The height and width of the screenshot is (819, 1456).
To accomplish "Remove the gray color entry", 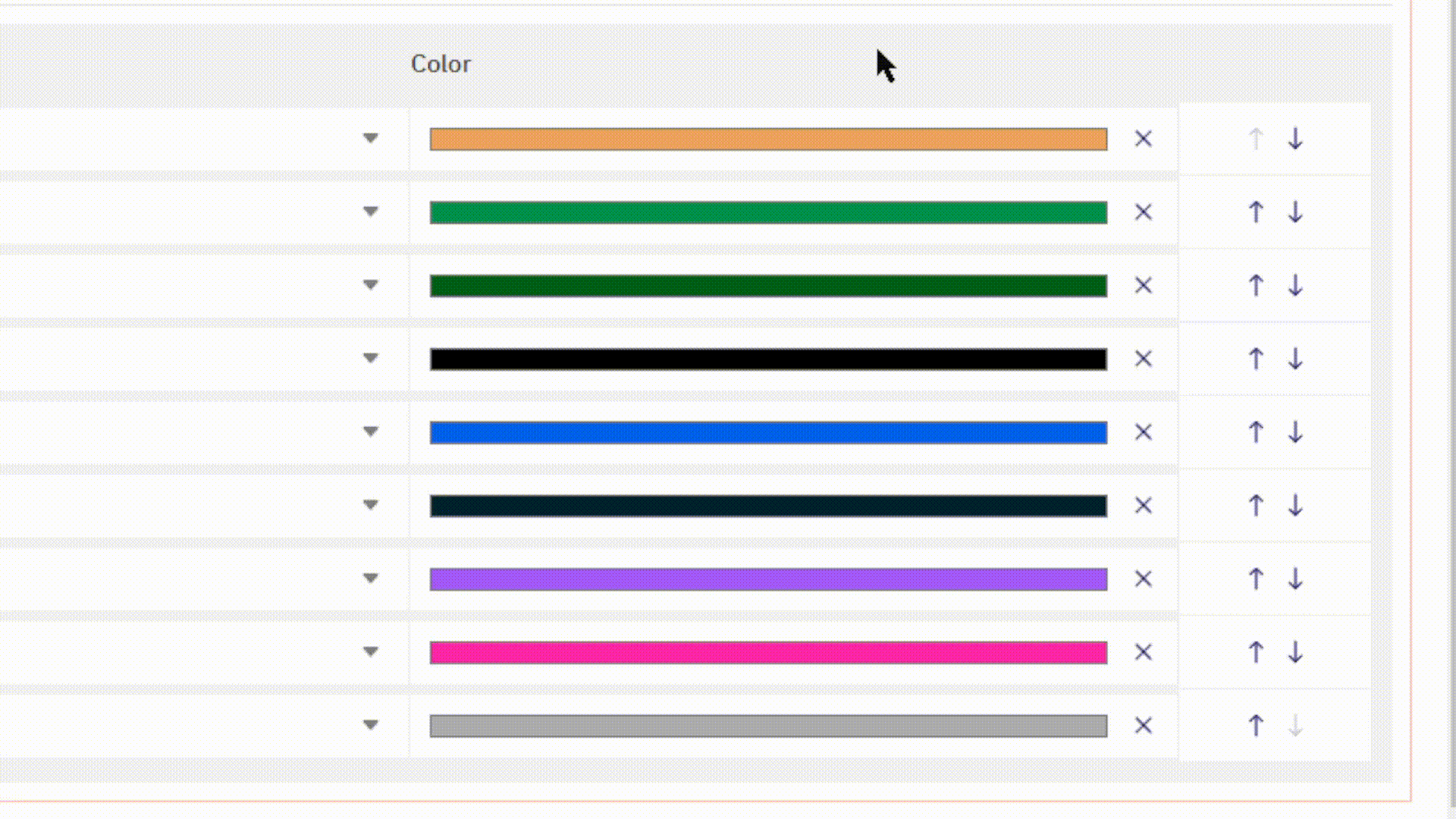I will coord(1144,725).
